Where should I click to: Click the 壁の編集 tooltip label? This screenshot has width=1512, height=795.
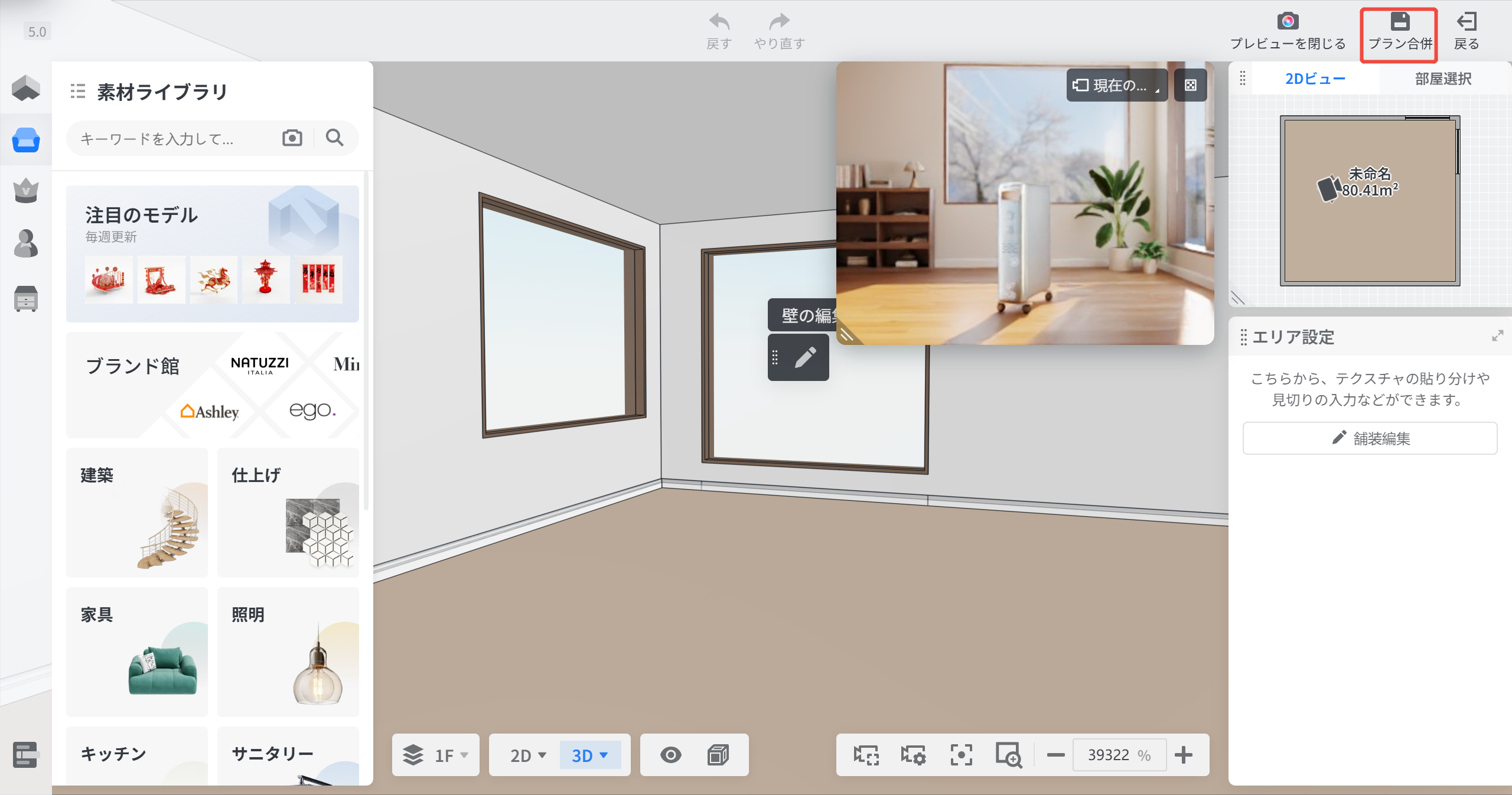point(802,315)
